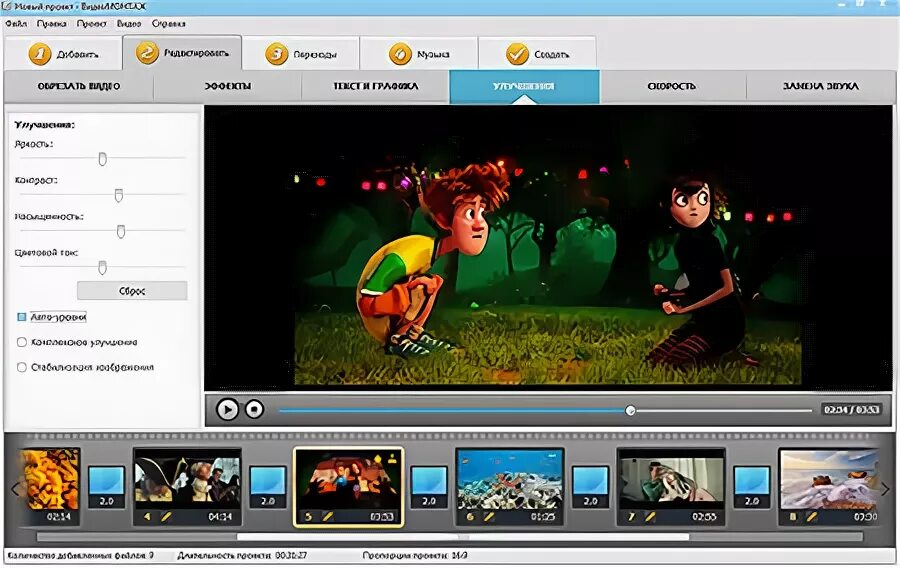The image size is (900, 568).
Task: Click the 02:55 duration on clip 7
Action: pos(704,517)
